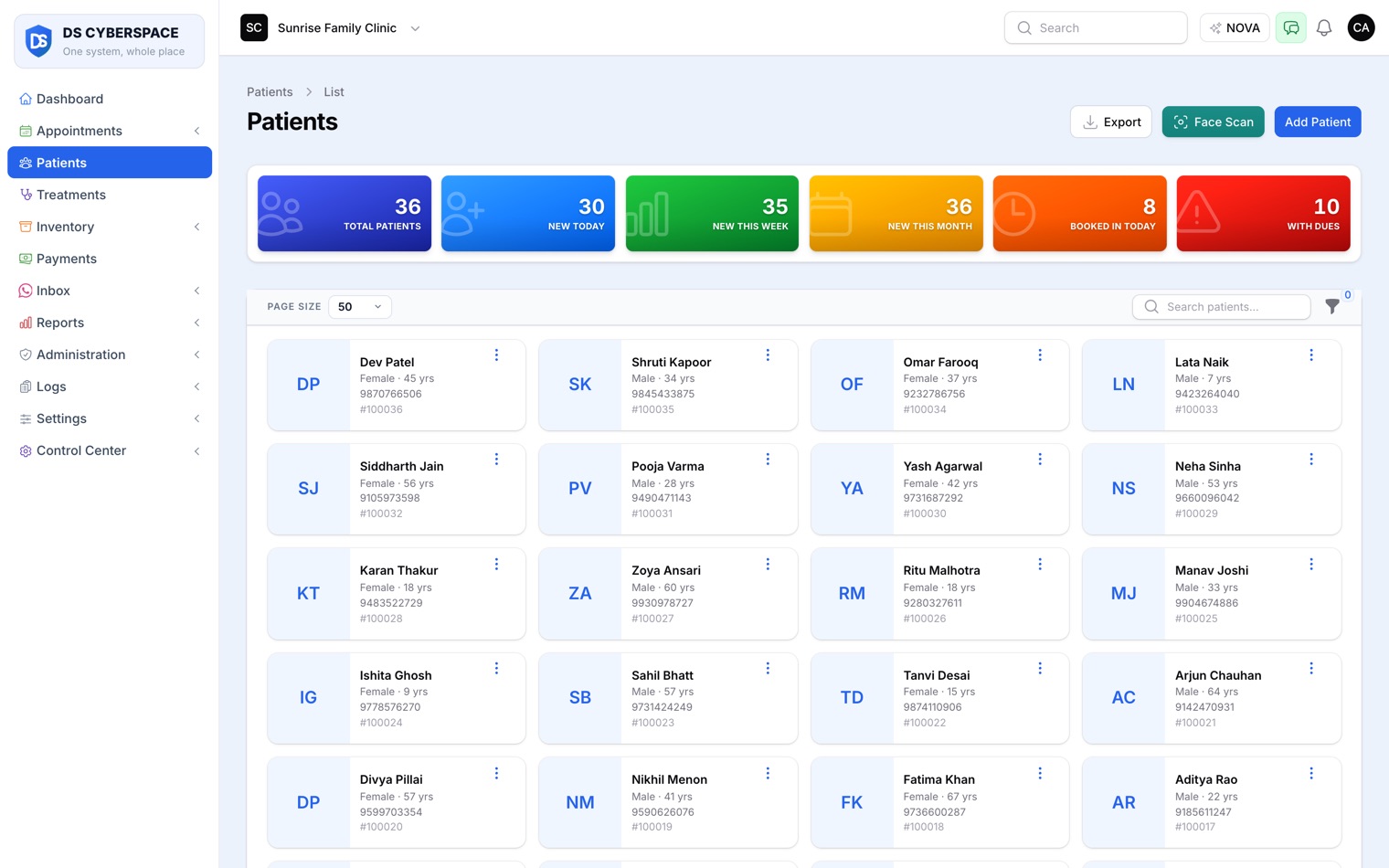The height and width of the screenshot is (868, 1389).
Task: Expand the Appointments sidebar submenu
Action: (x=196, y=131)
